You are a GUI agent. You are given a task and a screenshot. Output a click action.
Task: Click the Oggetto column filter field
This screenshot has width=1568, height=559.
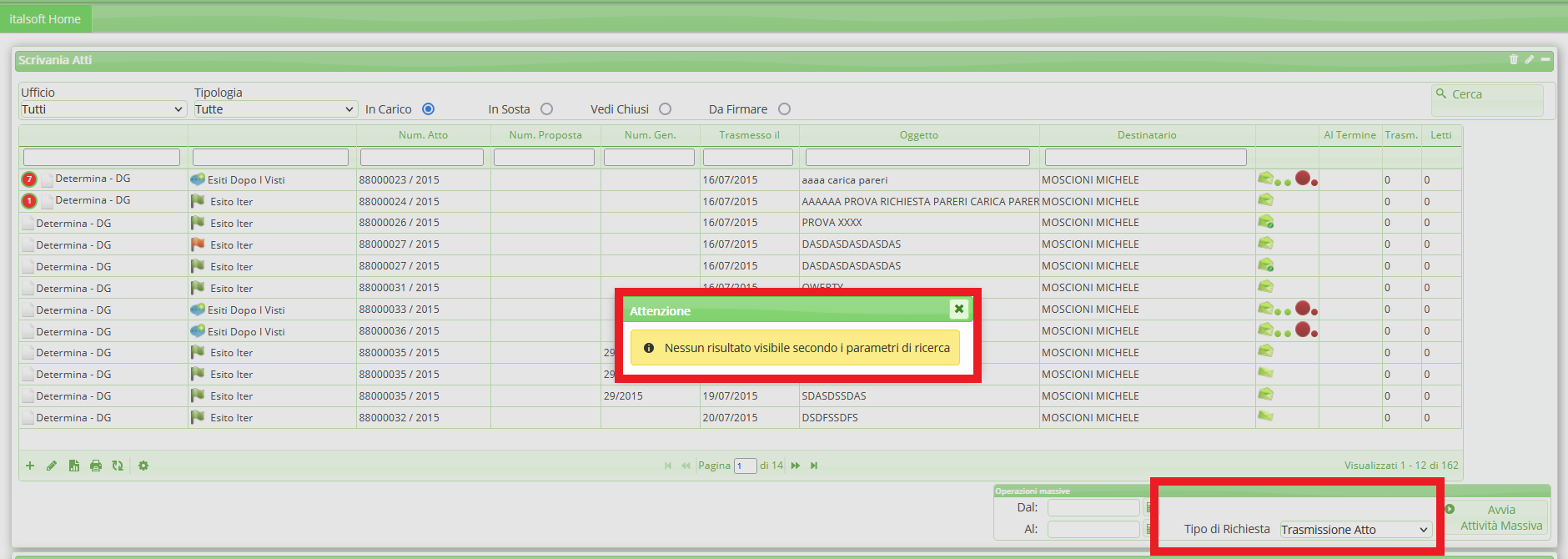pos(917,157)
